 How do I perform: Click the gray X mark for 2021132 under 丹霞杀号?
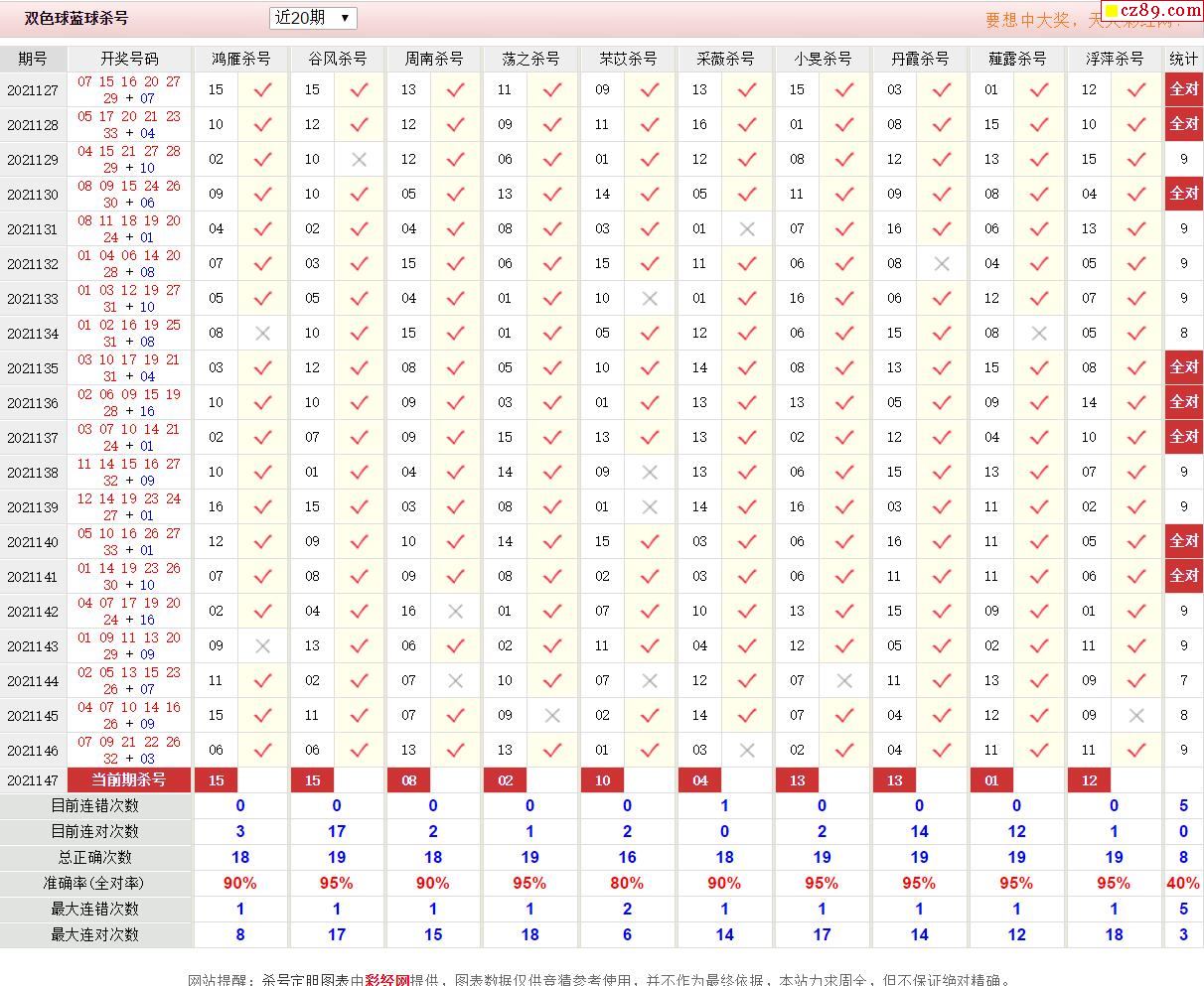click(942, 263)
